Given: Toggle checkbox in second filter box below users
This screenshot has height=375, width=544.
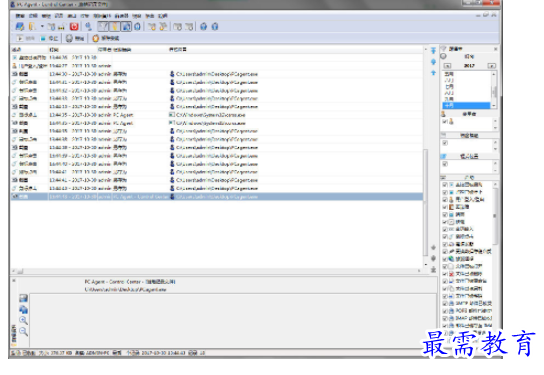Looking at the screenshot, I should [x=445, y=143].
